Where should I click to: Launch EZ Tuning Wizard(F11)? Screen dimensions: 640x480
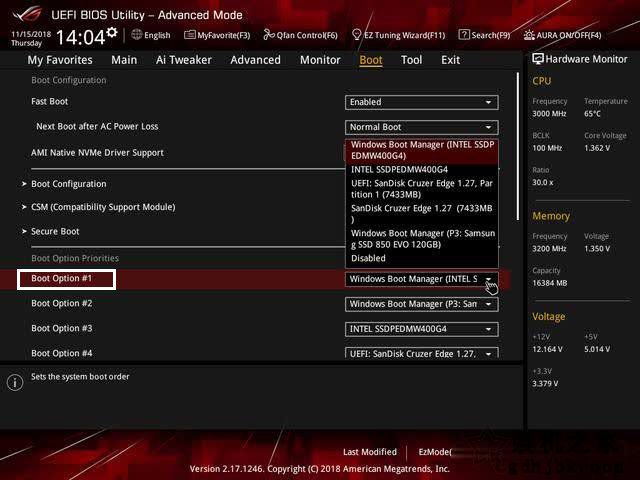[398, 35]
